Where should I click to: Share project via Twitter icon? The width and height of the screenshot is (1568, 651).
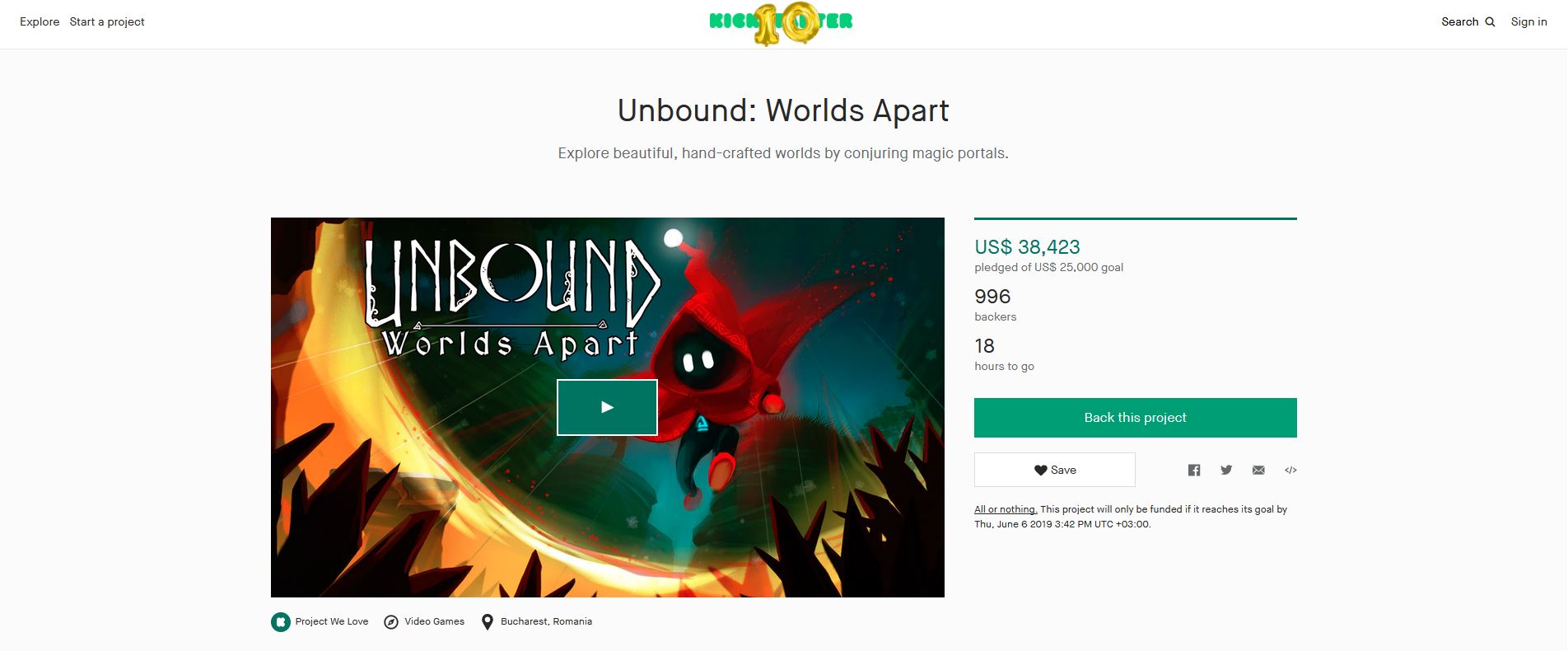1226,470
